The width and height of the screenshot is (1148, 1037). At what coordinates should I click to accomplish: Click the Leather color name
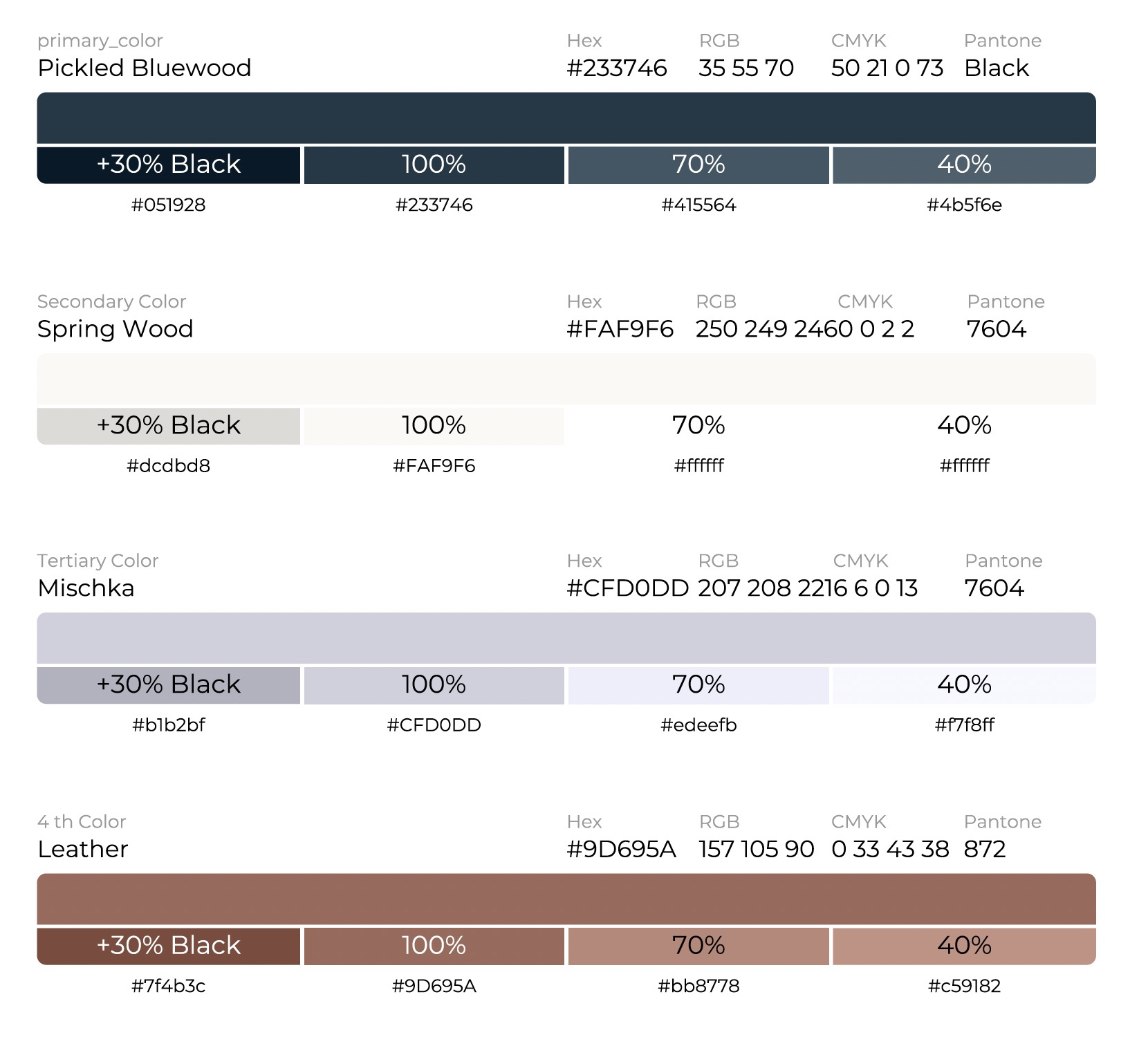pos(83,849)
